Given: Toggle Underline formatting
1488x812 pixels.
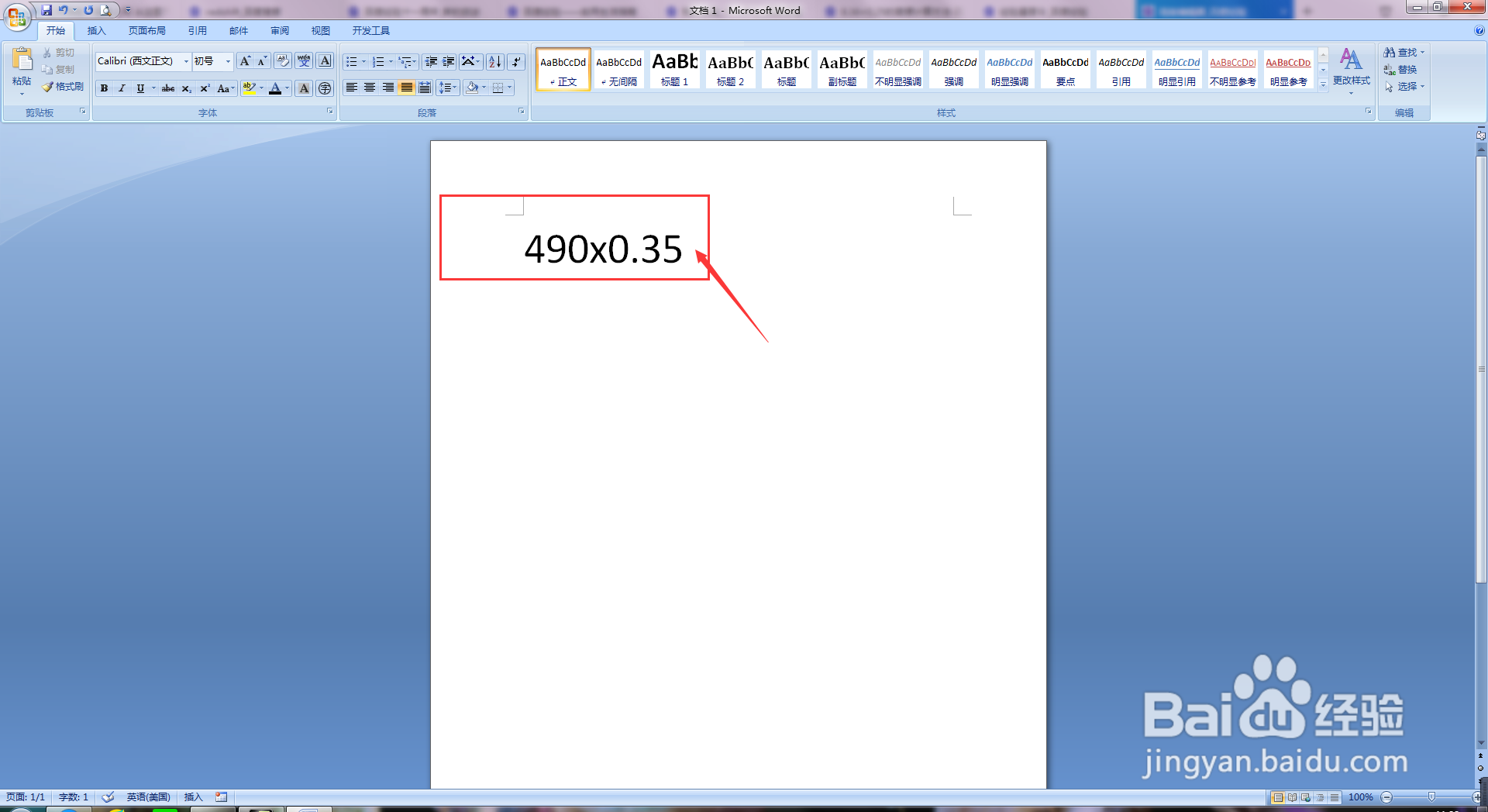Looking at the screenshot, I should click(140, 88).
